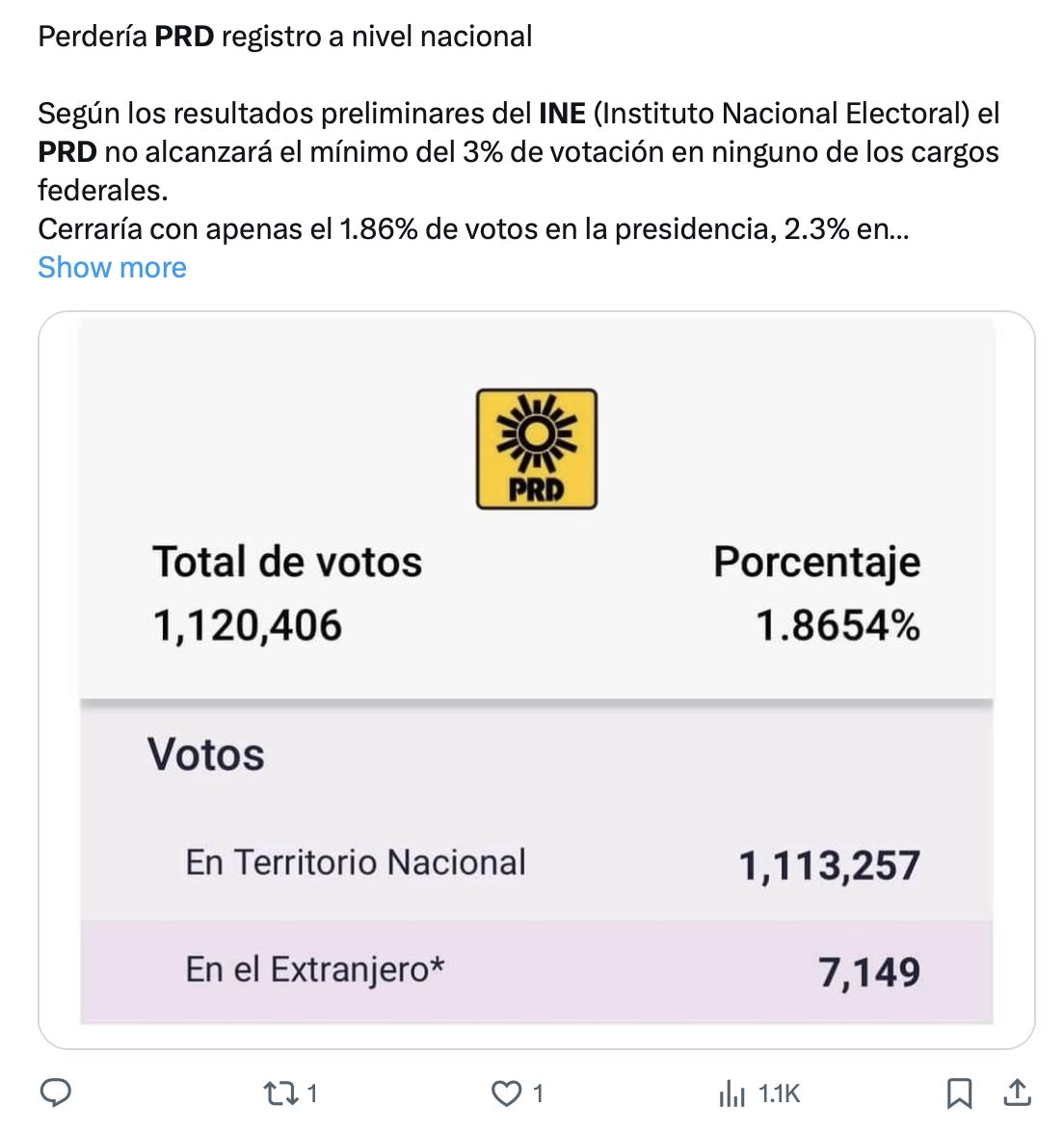The image size is (1064, 1133).
Task: Click the like count beside heart
Action: click(538, 1093)
